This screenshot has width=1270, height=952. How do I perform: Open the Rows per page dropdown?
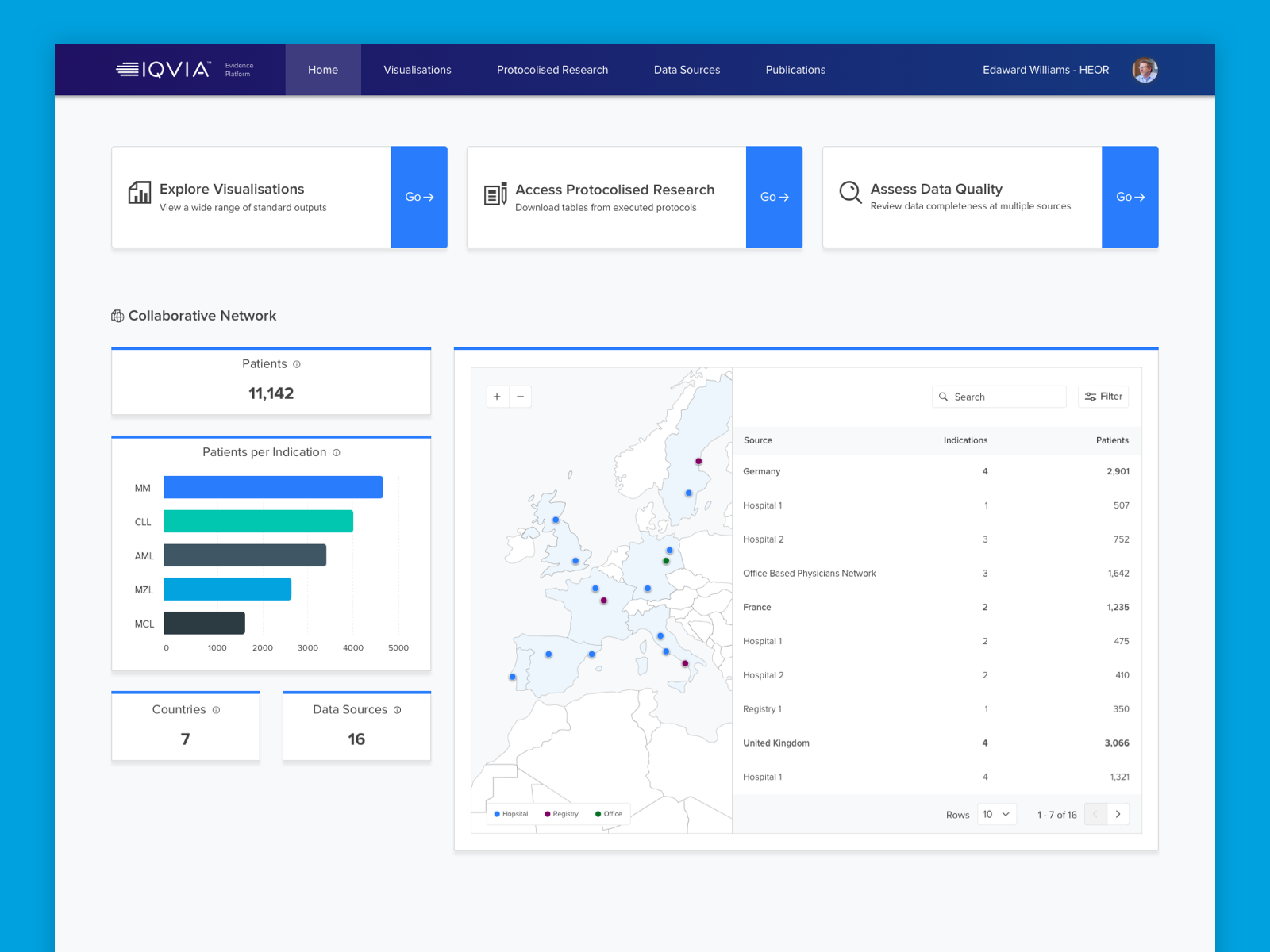coord(996,814)
